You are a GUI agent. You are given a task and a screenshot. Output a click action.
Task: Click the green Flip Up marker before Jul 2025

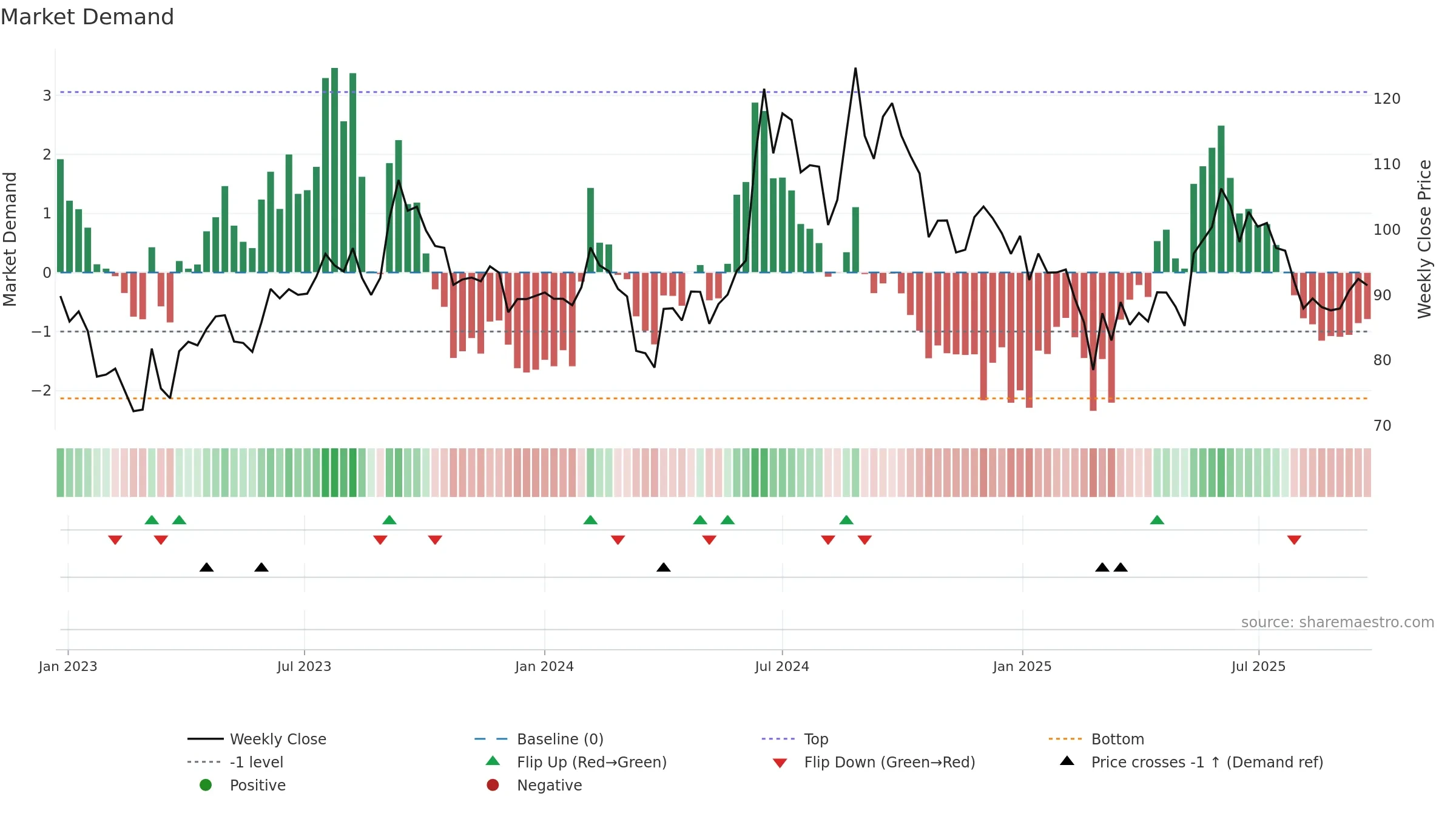tap(1157, 520)
